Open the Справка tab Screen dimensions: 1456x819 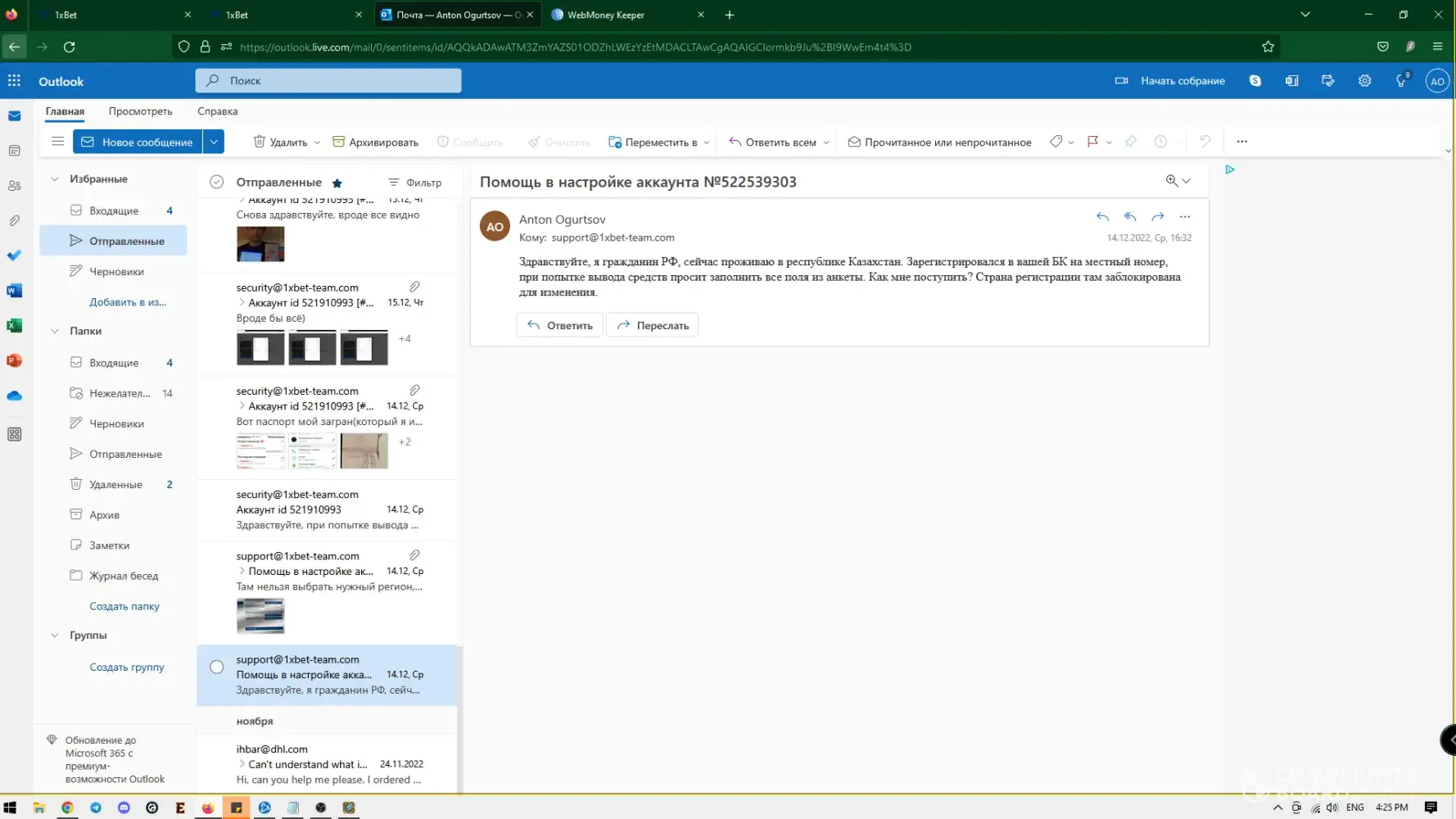[217, 111]
